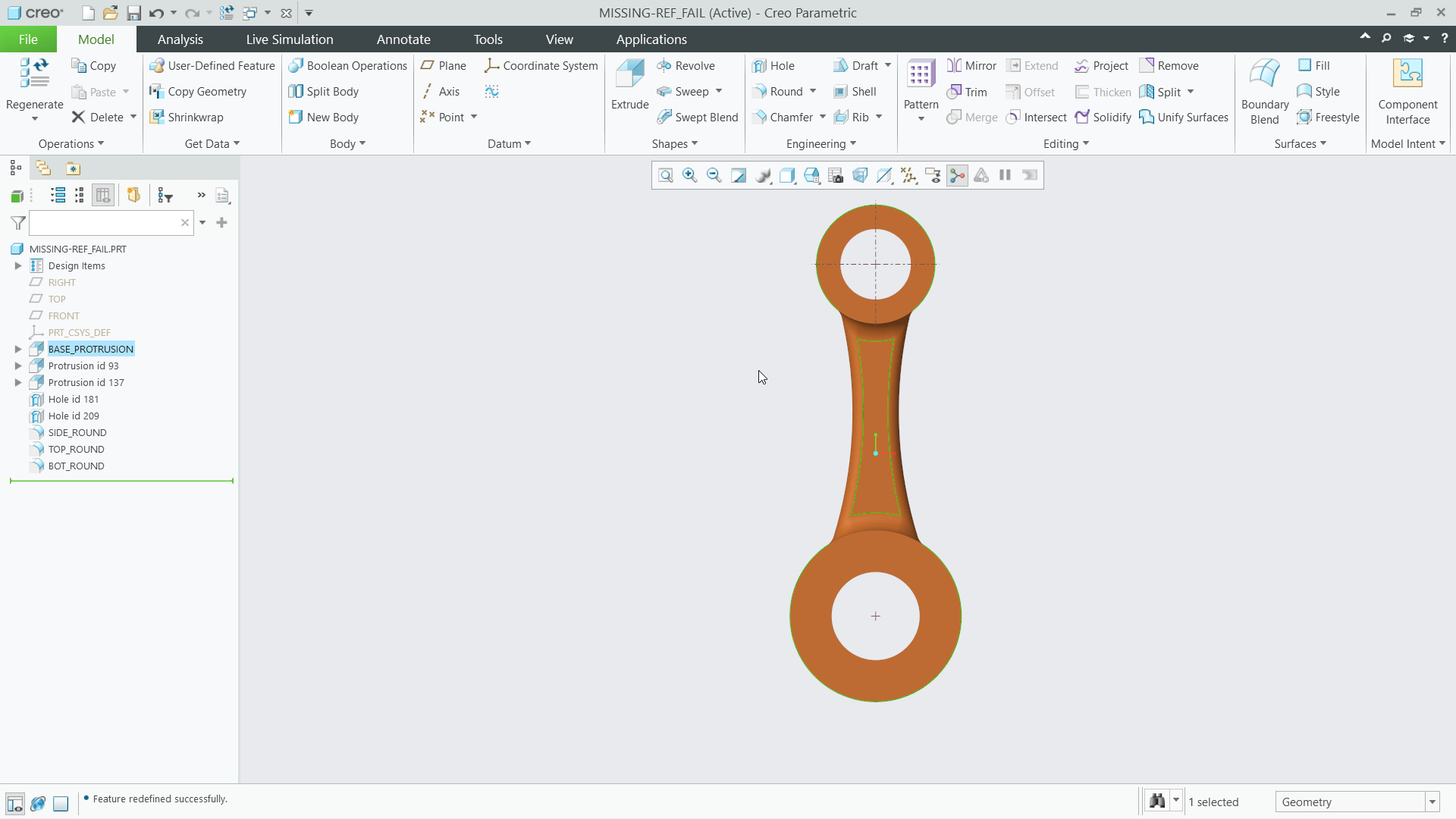Screen dimensions: 1456x819
Task: Click the Refit zoom icon
Action: (x=665, y=175)
